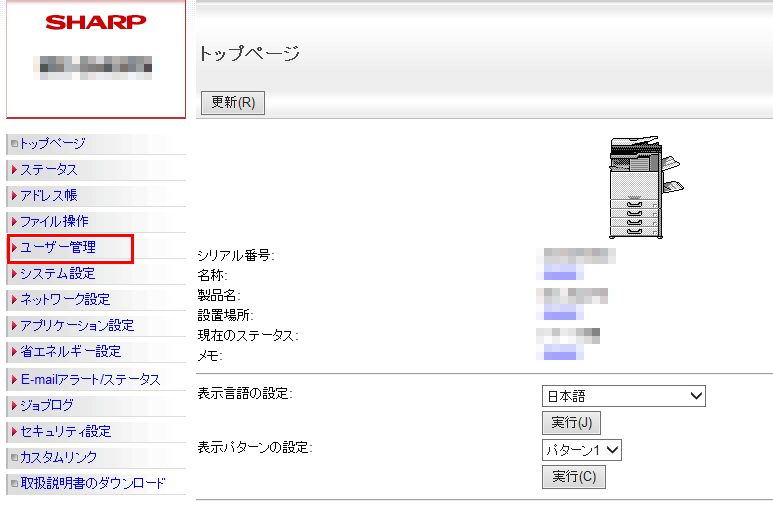The height and width of the screenshot is (505, 773).
Task: Click the square bullet beside カスタムリンク
Action: pos(14,458)
